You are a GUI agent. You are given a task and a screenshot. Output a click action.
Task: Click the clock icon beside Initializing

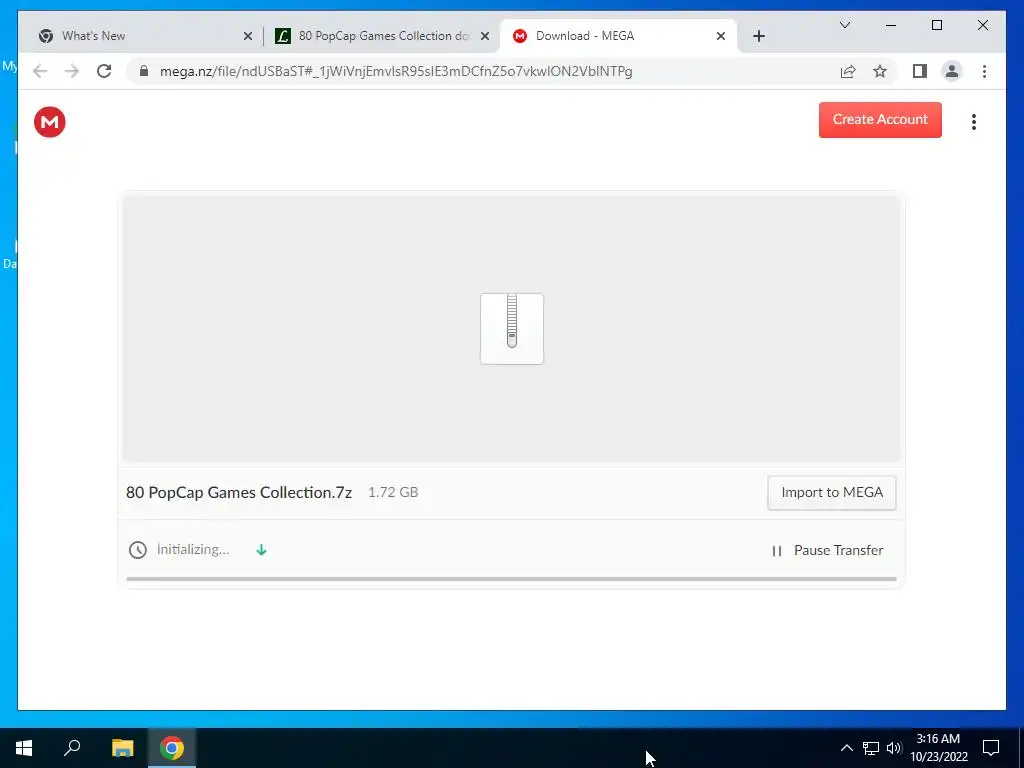pos(138,550)
